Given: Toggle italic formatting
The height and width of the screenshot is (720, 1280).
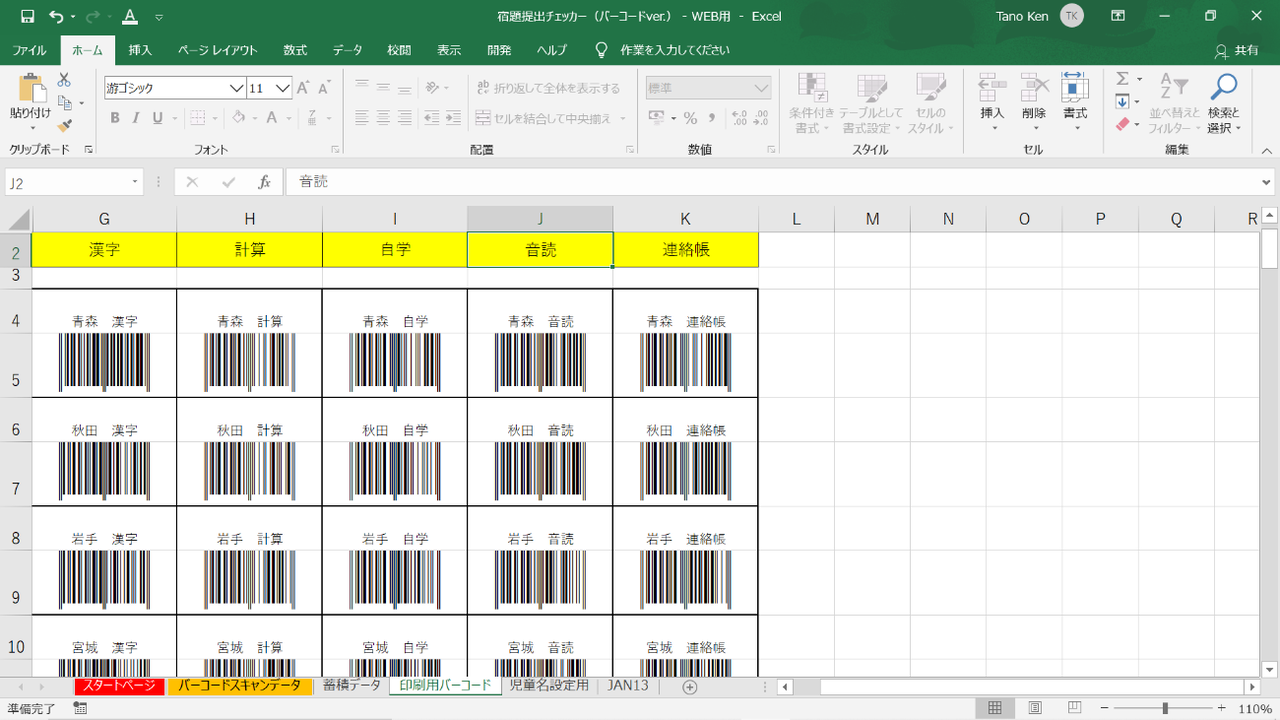Looking at the screenshot, I should pos(136,118).
